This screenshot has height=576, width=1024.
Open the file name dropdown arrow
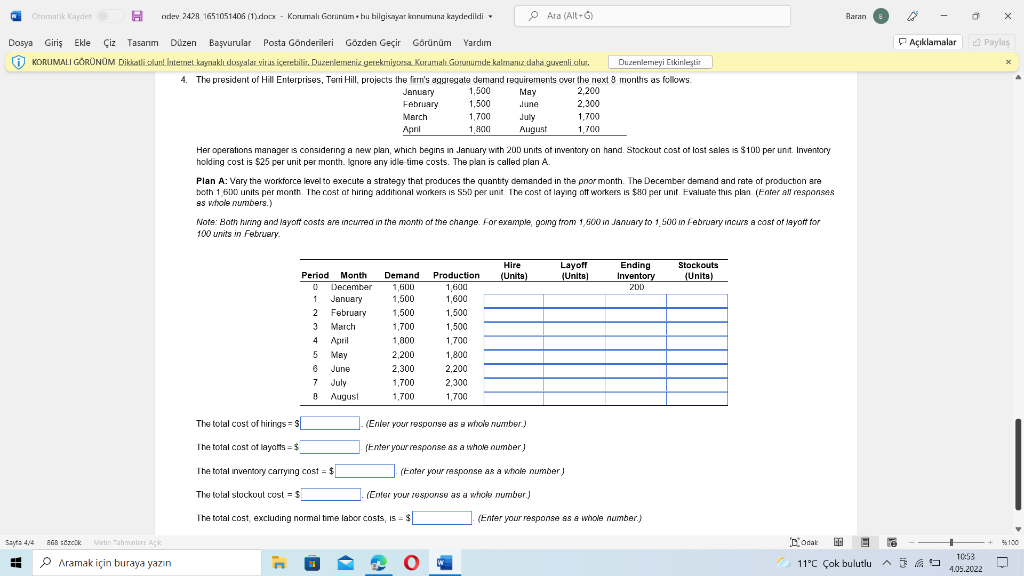click(x=490, y=16)
